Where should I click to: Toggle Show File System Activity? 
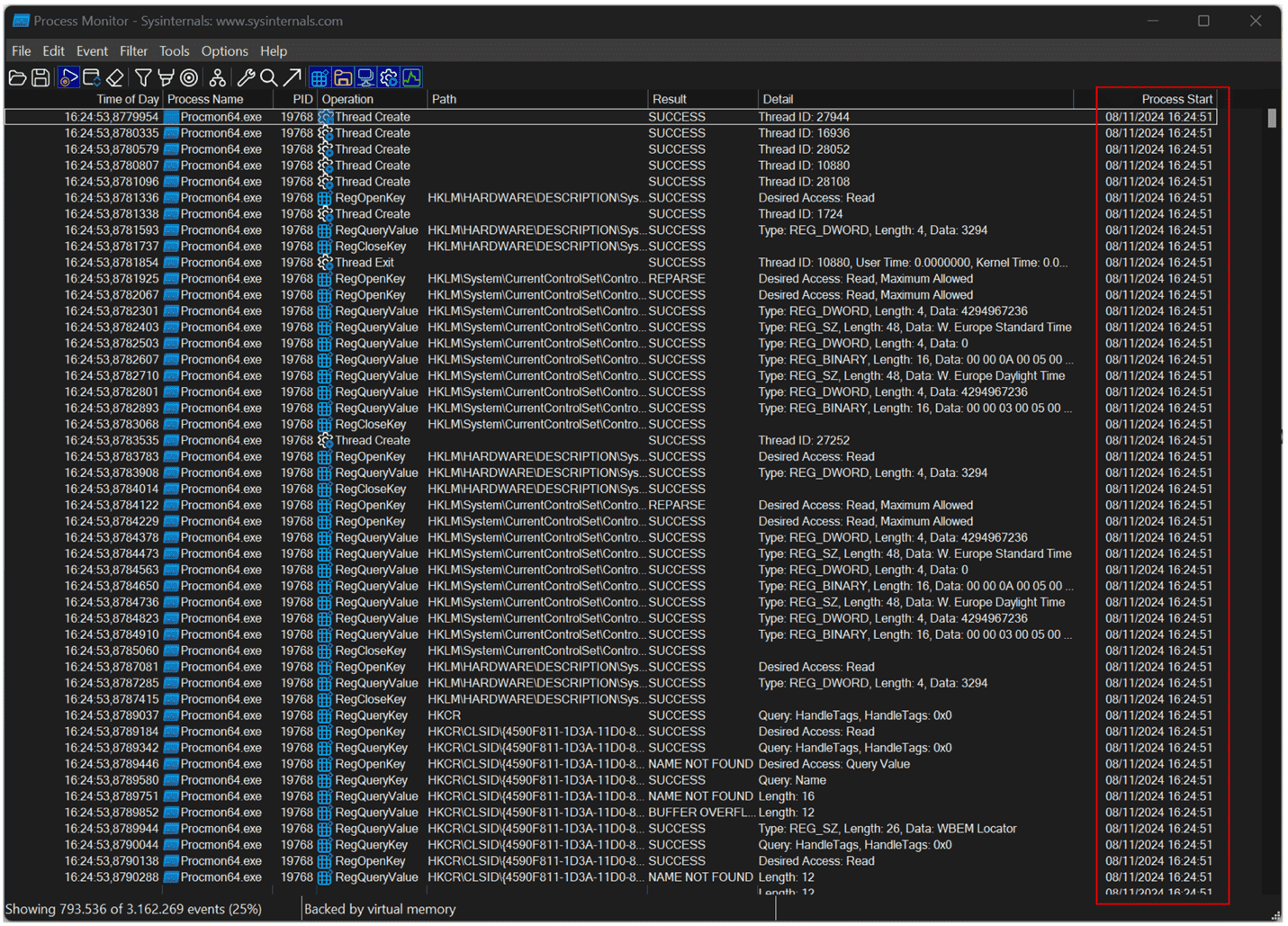(x=343, y=78)
